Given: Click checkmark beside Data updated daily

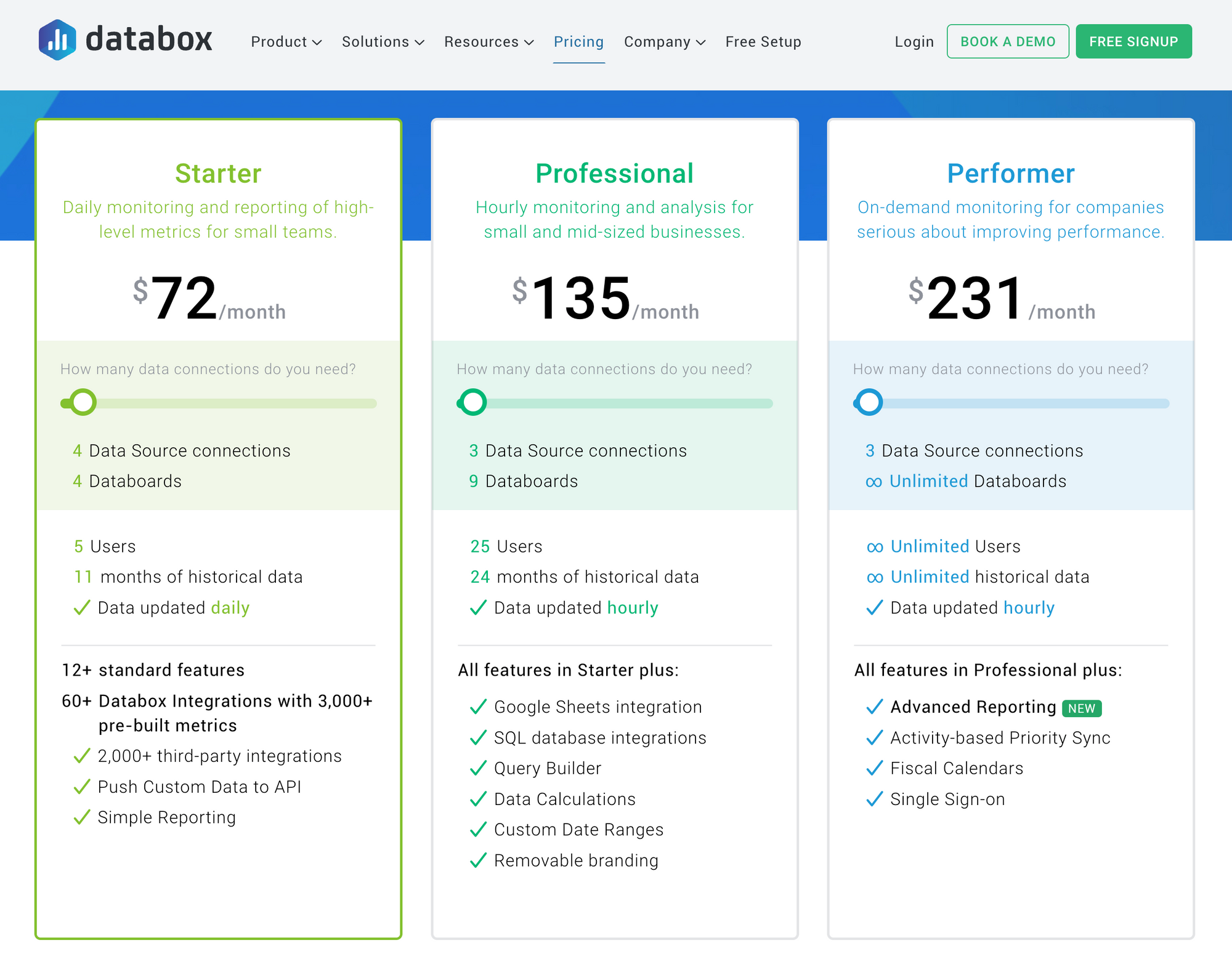Looking at the screenshot, I should coord(82,608).
